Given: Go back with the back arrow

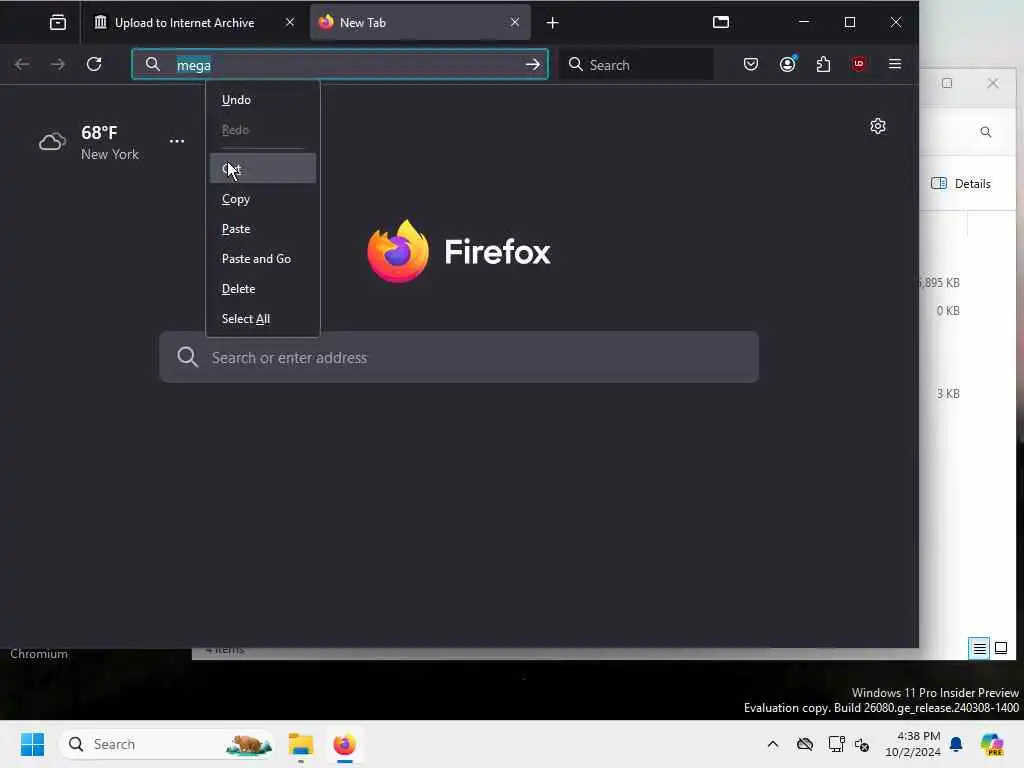Looking at the screenshot, I should point(22,64).
